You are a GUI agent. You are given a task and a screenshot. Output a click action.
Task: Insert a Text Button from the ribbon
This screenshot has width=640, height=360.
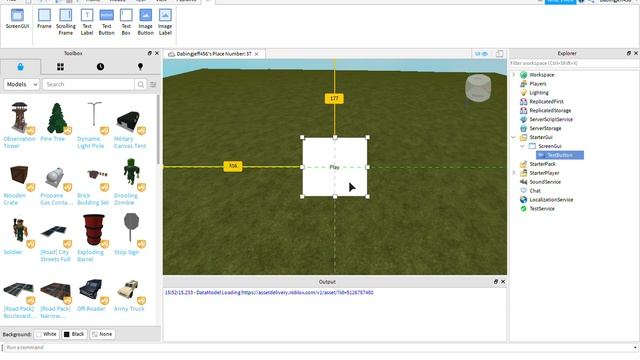[107, 22]
